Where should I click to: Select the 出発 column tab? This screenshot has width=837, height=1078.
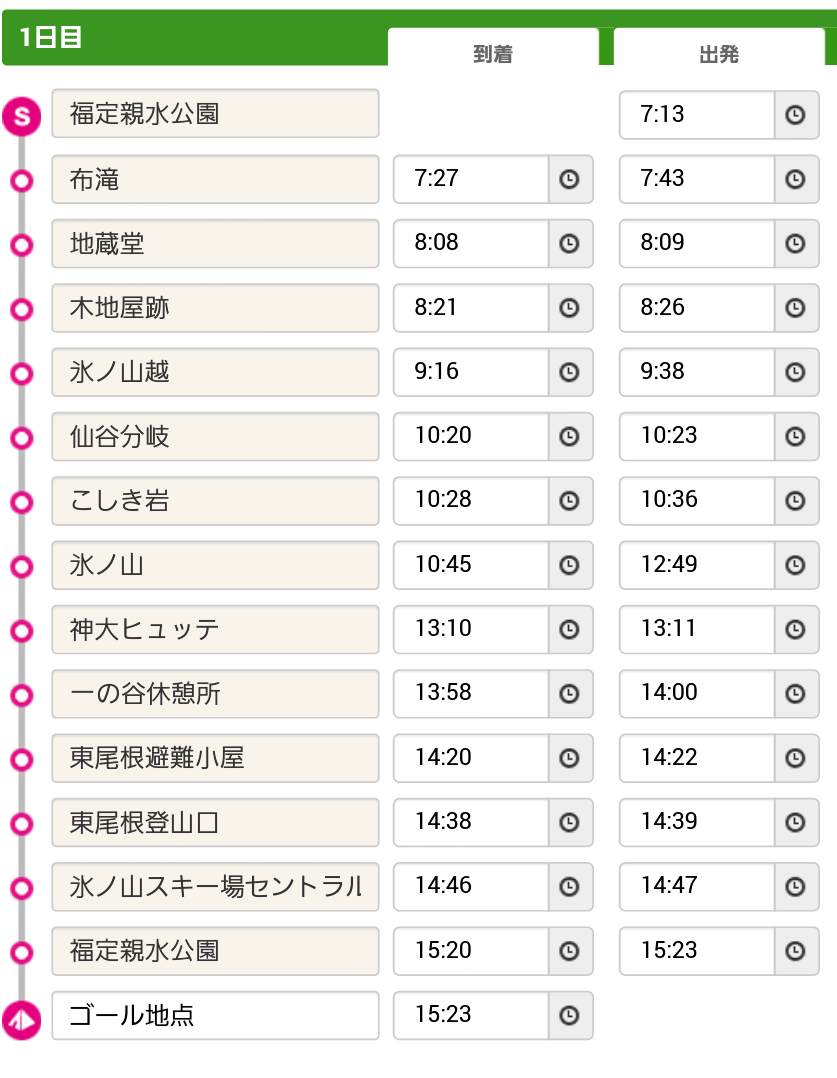coord(719,48)
